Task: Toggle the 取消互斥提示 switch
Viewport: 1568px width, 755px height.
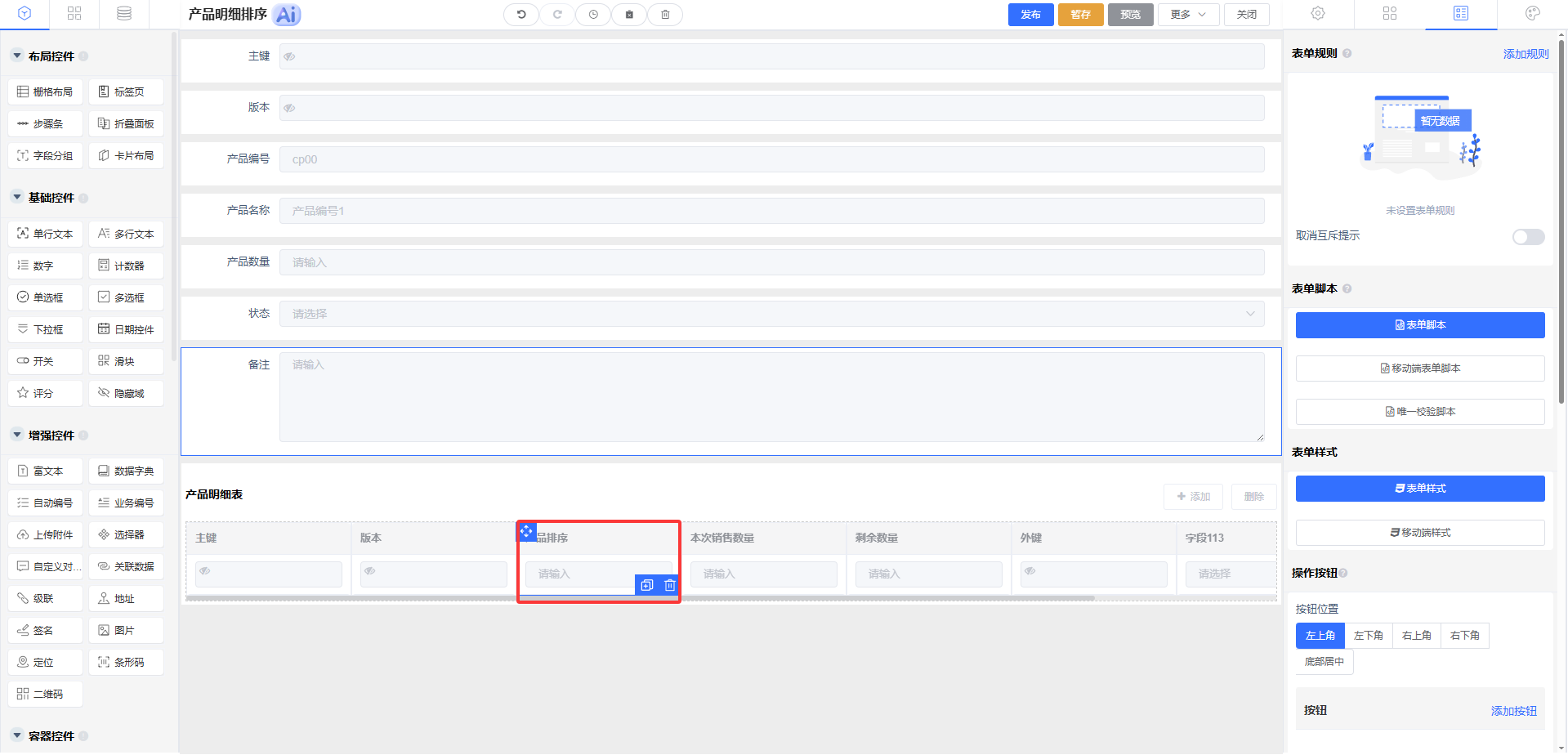Action: [x=1528, y=237]
